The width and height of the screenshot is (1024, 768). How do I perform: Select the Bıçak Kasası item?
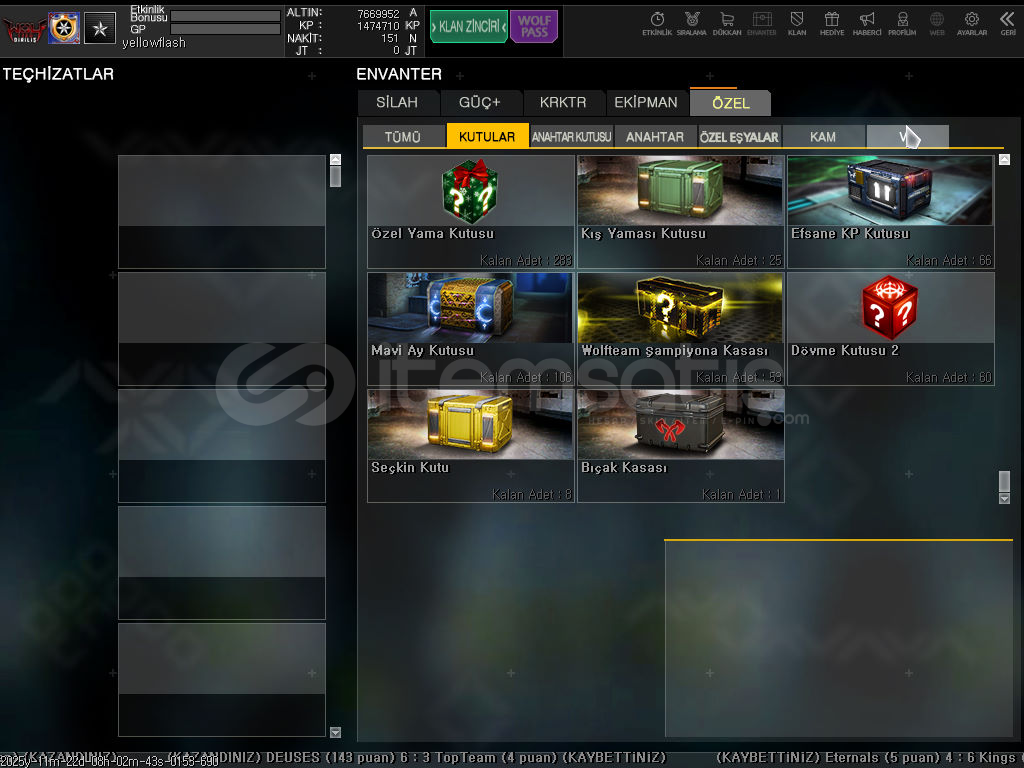tap(680, 445)
